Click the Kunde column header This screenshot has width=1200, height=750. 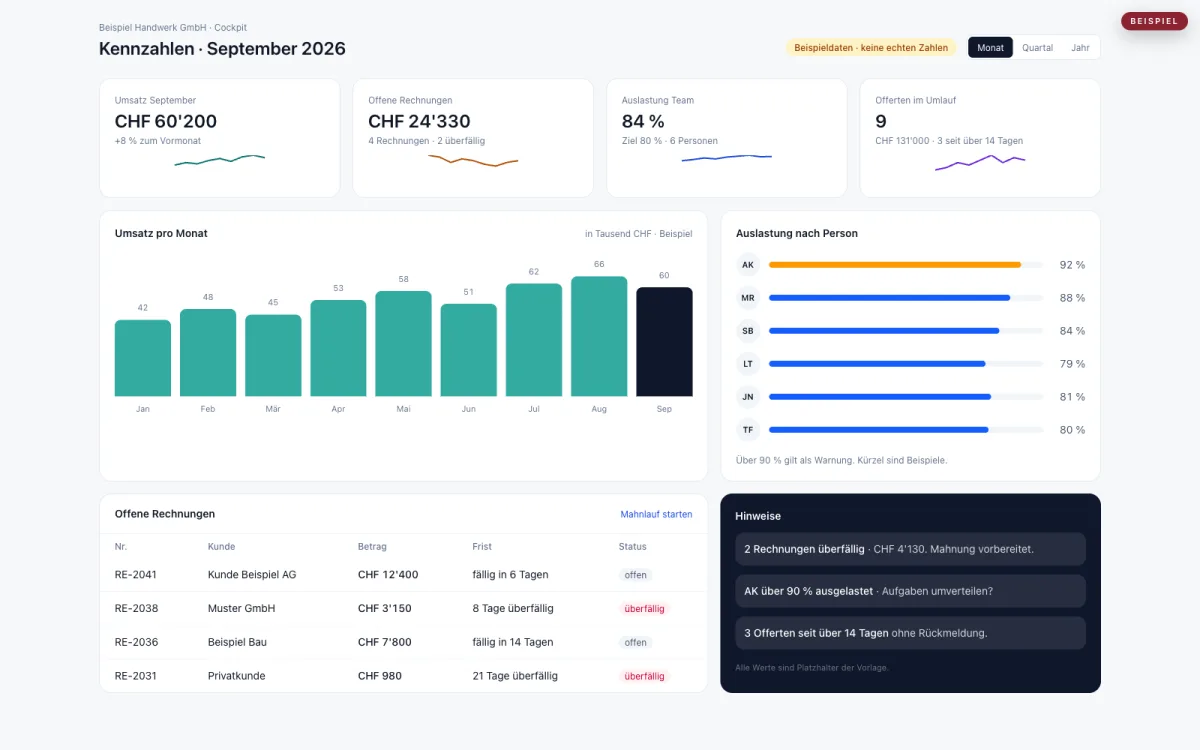click(x=222, y=547)
